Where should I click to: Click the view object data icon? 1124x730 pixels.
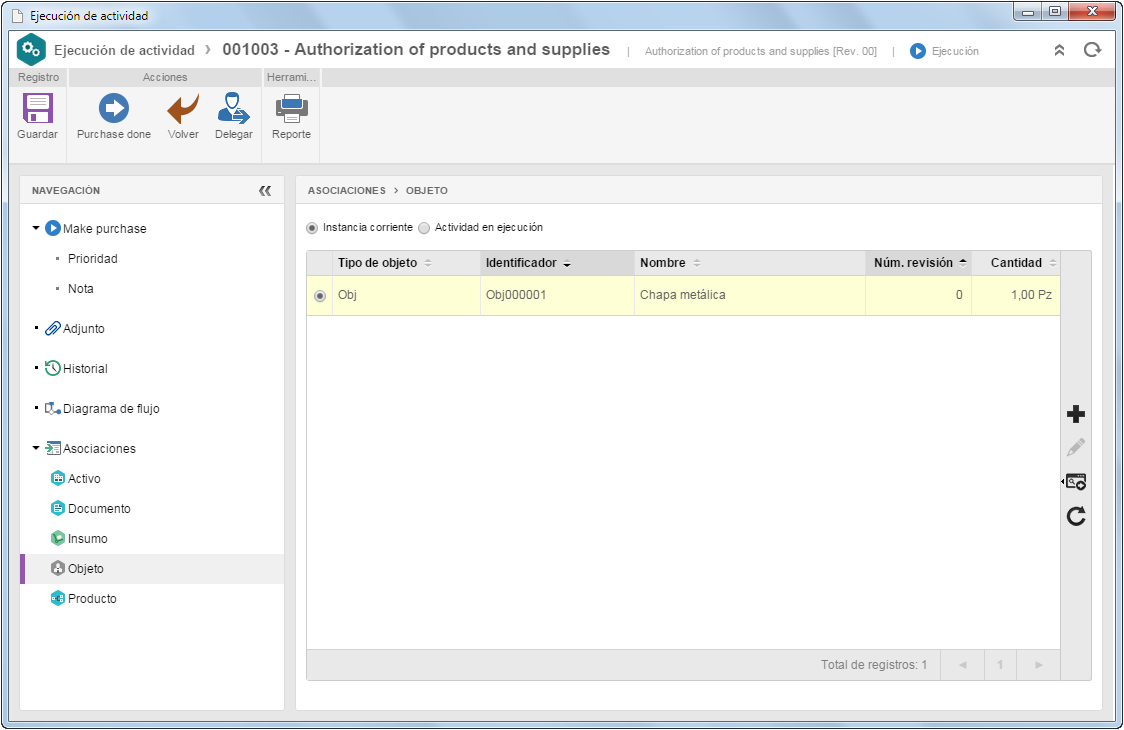click(x=1075, y=481)
